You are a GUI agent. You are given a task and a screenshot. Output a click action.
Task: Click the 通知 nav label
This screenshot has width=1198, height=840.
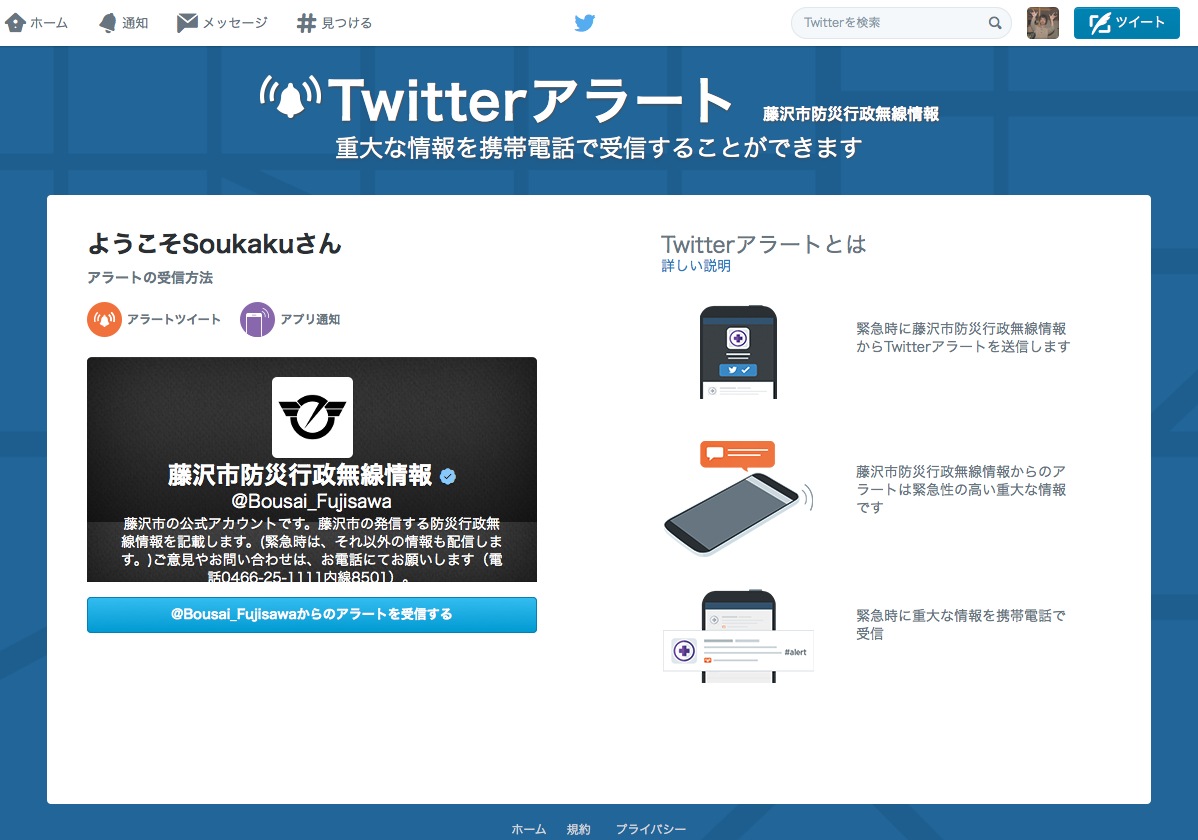click(135, 23)
